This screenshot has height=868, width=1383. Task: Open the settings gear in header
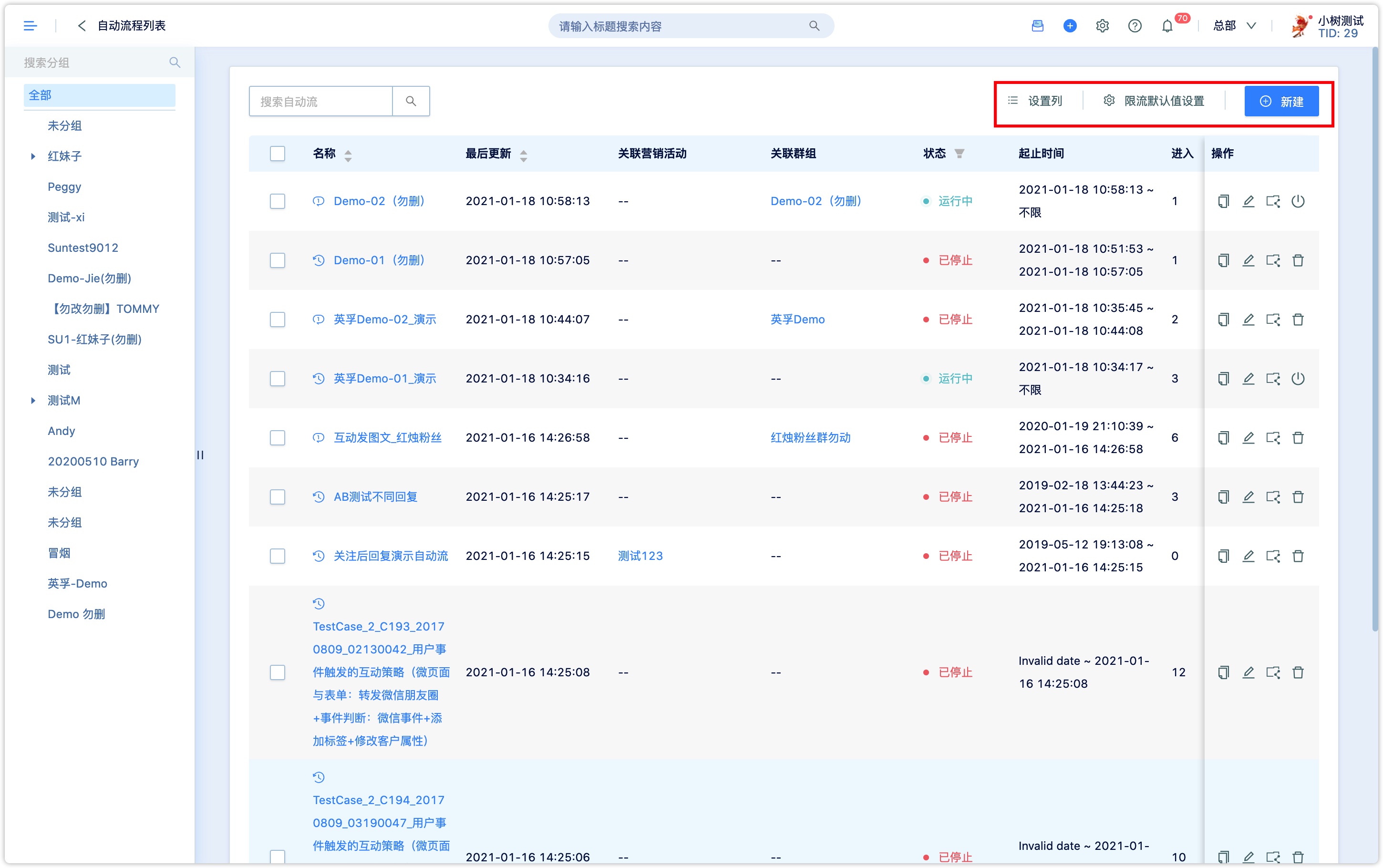tap(1102, 26)
